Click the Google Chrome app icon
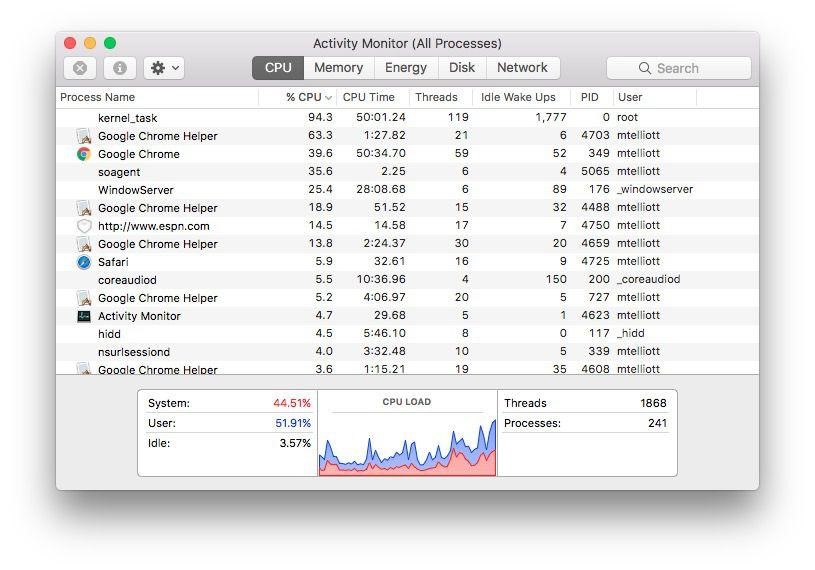This screenshot has width=815, height=570. pos(84,154)
